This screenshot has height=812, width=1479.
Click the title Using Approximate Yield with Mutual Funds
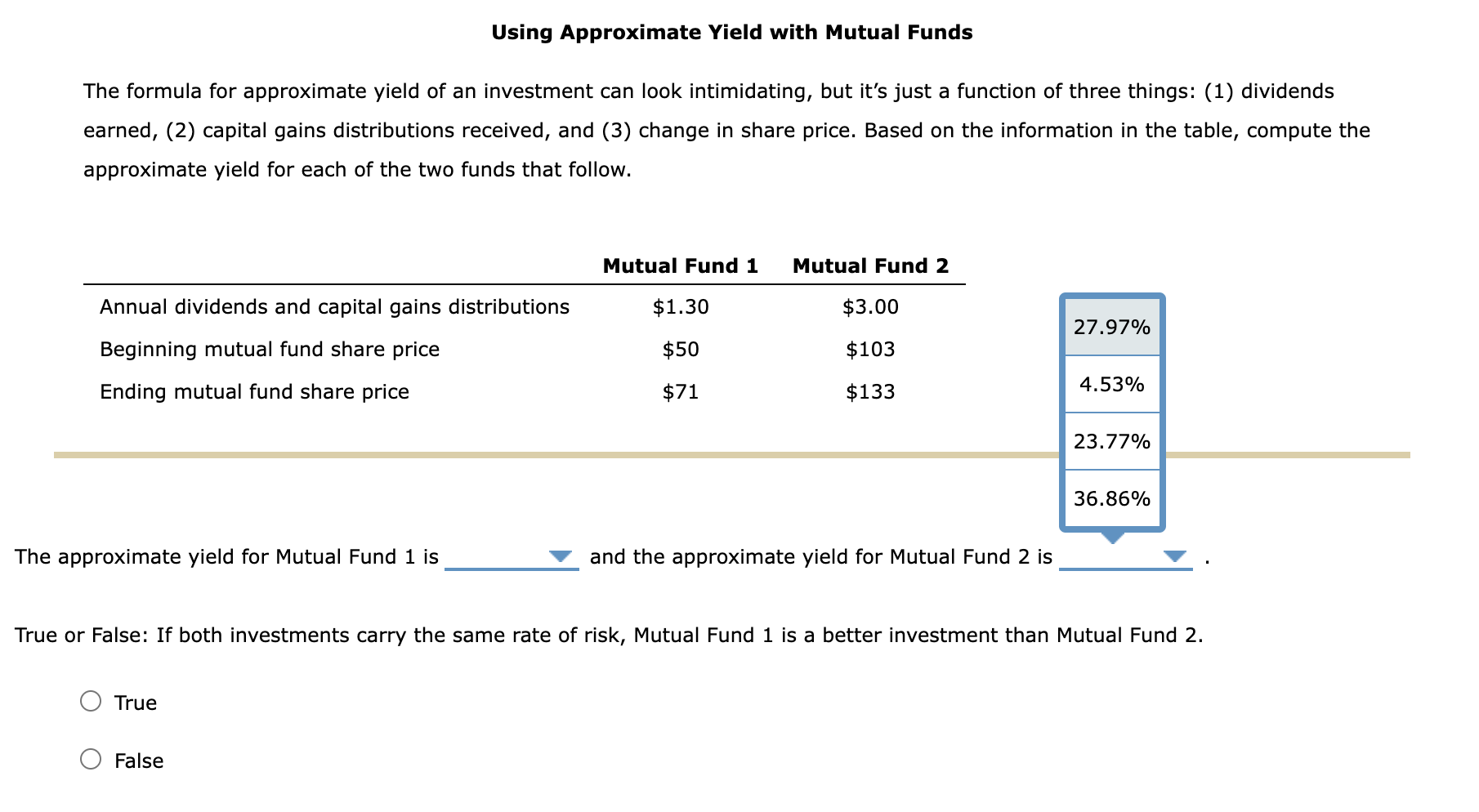pyautogui.click(x=732, y=32)
